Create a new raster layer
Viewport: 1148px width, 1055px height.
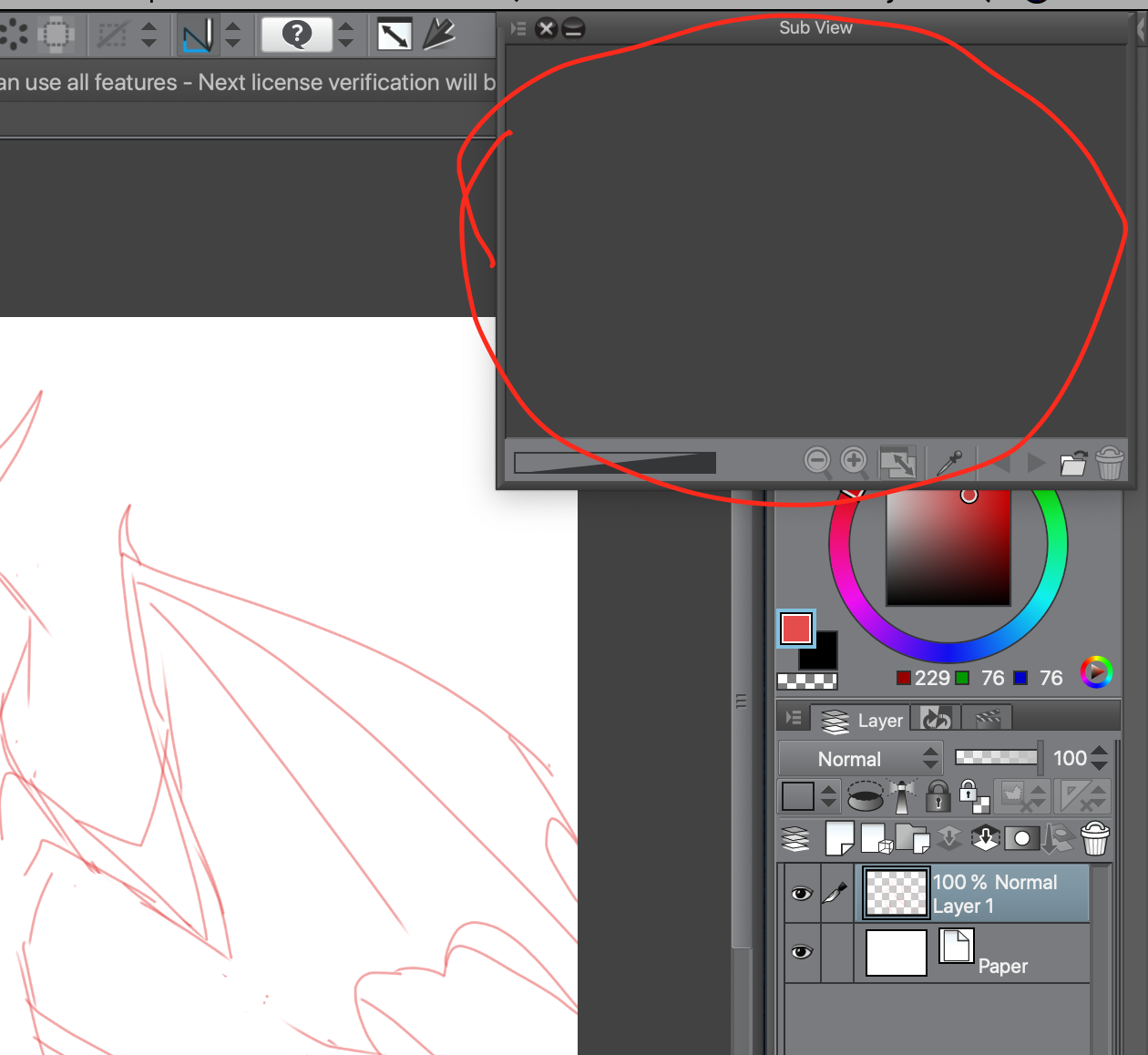(839, 838)
